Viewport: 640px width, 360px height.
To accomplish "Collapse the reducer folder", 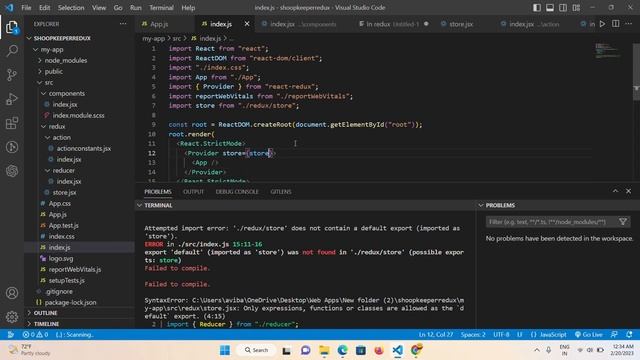I will (63, 170).
